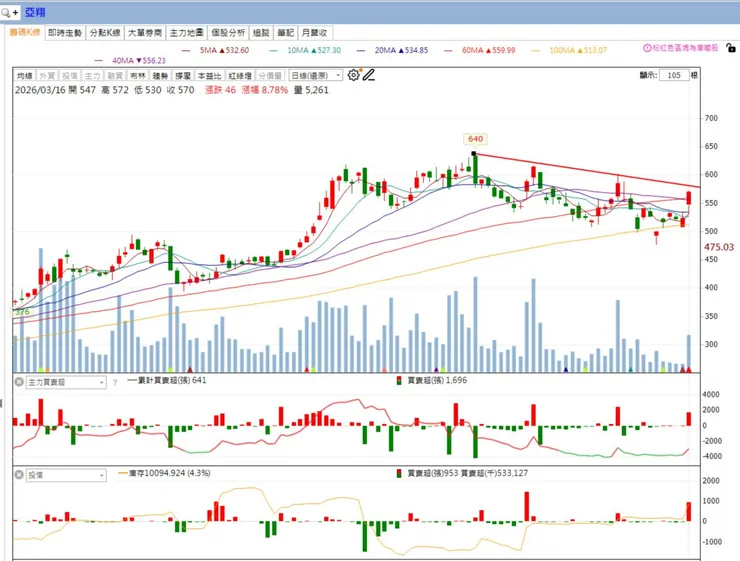Toggle the 趨勢 trend button
The height and width of the screenshot is (561, 740).
coord(160,75)
